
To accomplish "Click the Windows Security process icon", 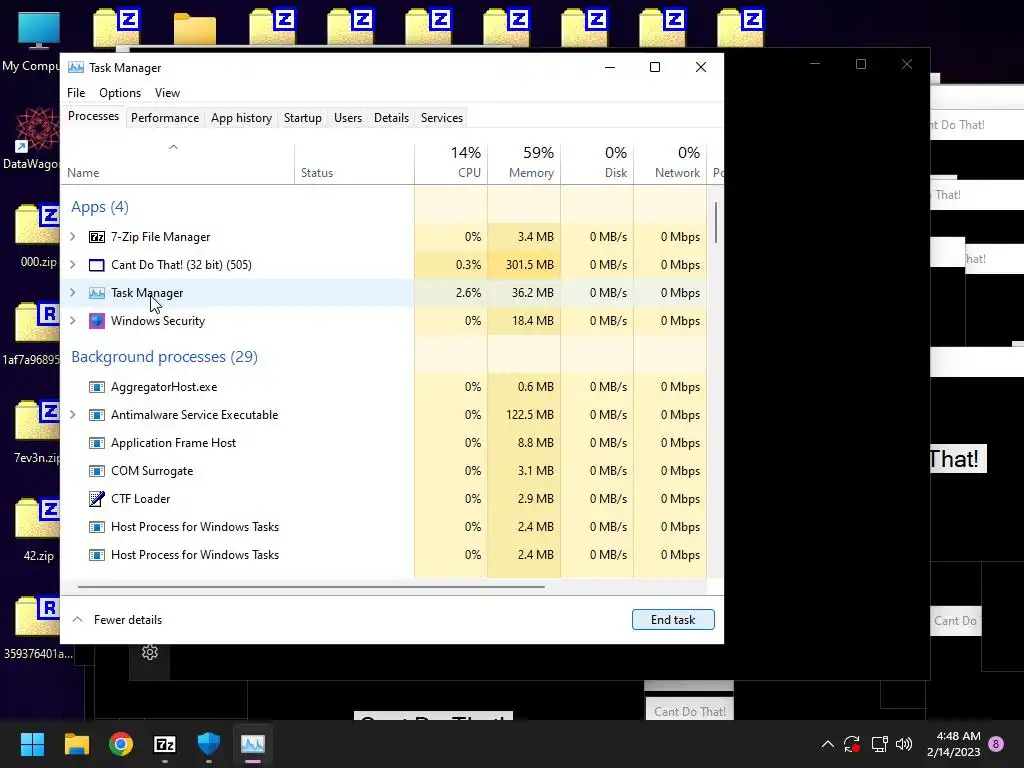I will coord(97,321).
